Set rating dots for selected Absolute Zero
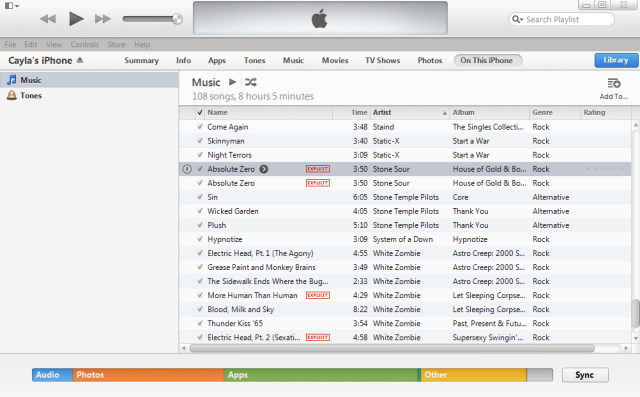This screenshot has width=640, height=397. point(605,169)
